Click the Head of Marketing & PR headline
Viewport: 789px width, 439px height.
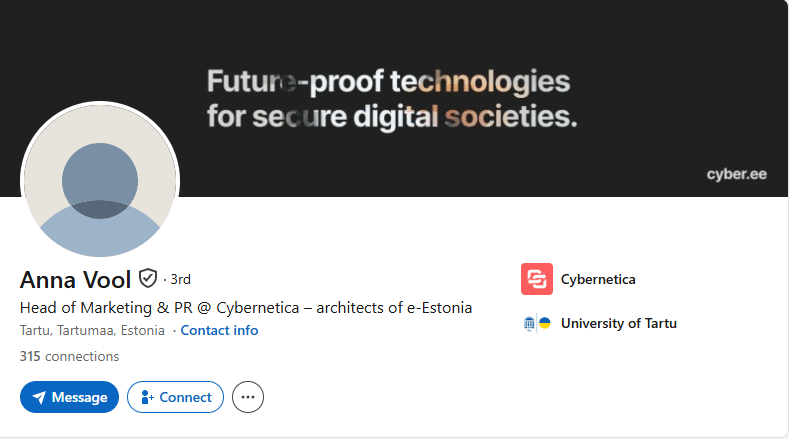tap(246, 307)
